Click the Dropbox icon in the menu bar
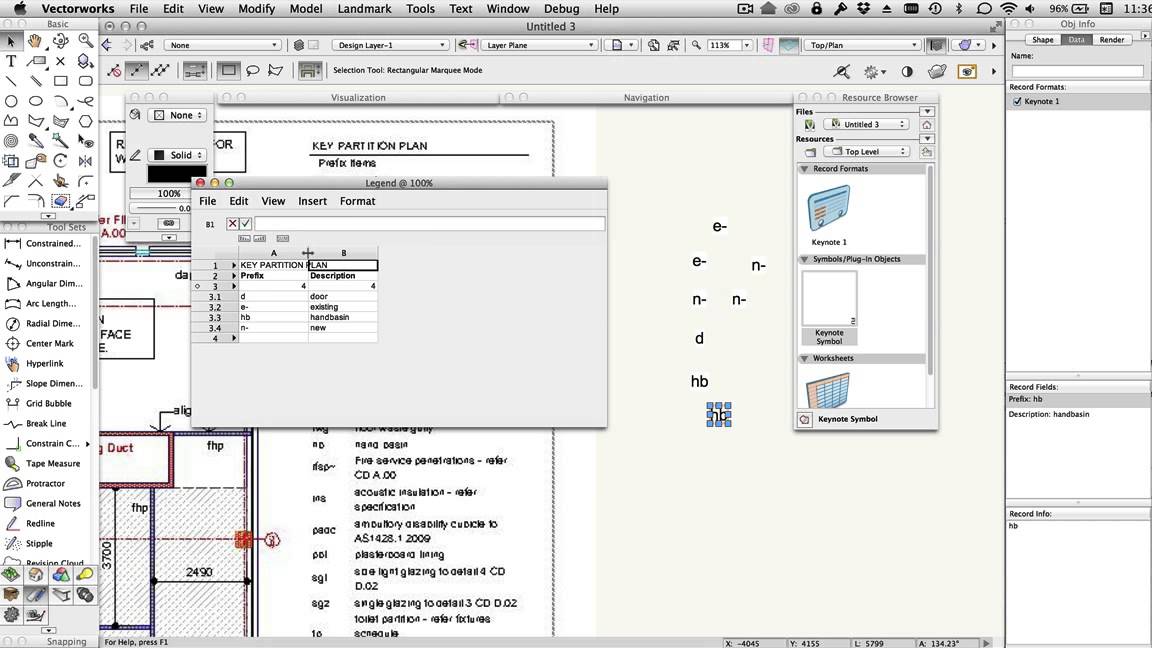This screenshot has height=648, width=1152. click(864, 9)
